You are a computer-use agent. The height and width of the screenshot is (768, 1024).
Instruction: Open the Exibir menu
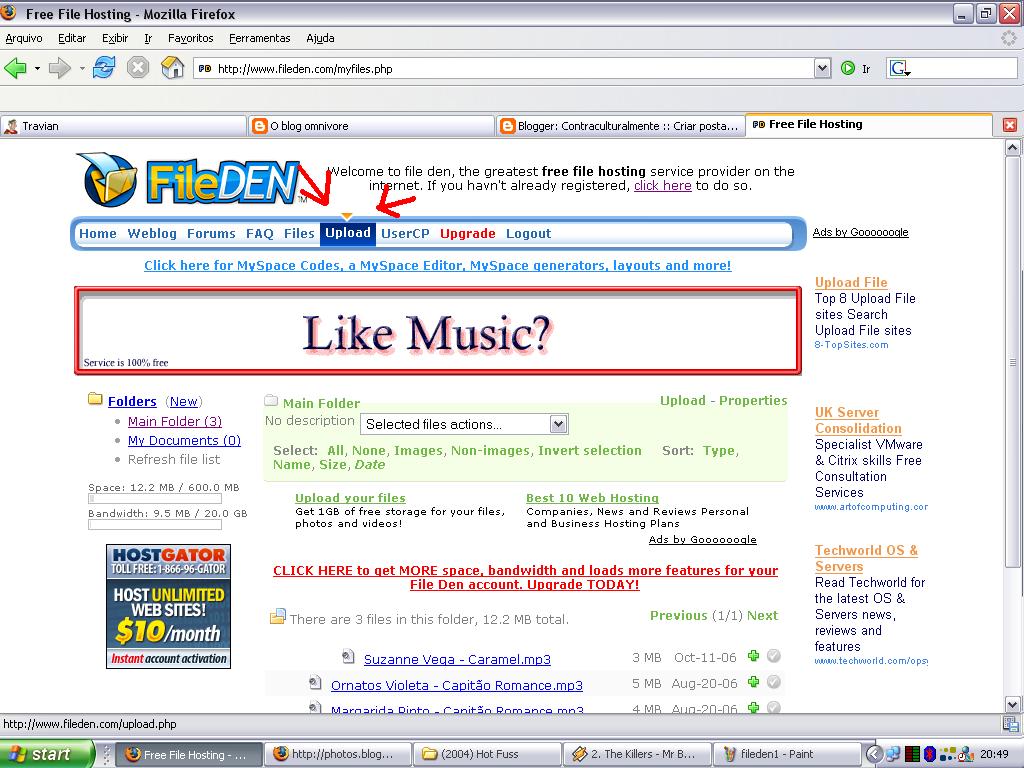[115, 38]
